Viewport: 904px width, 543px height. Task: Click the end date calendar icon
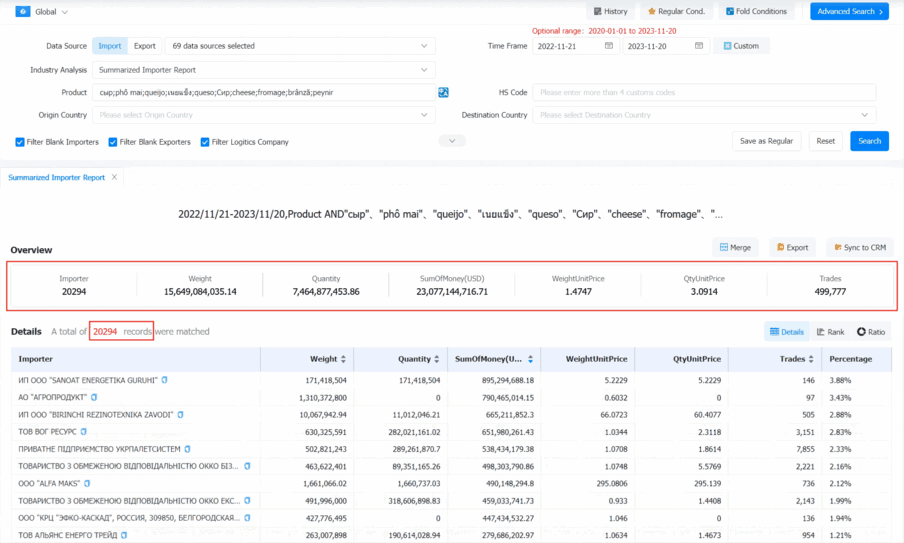click(699, 46)
